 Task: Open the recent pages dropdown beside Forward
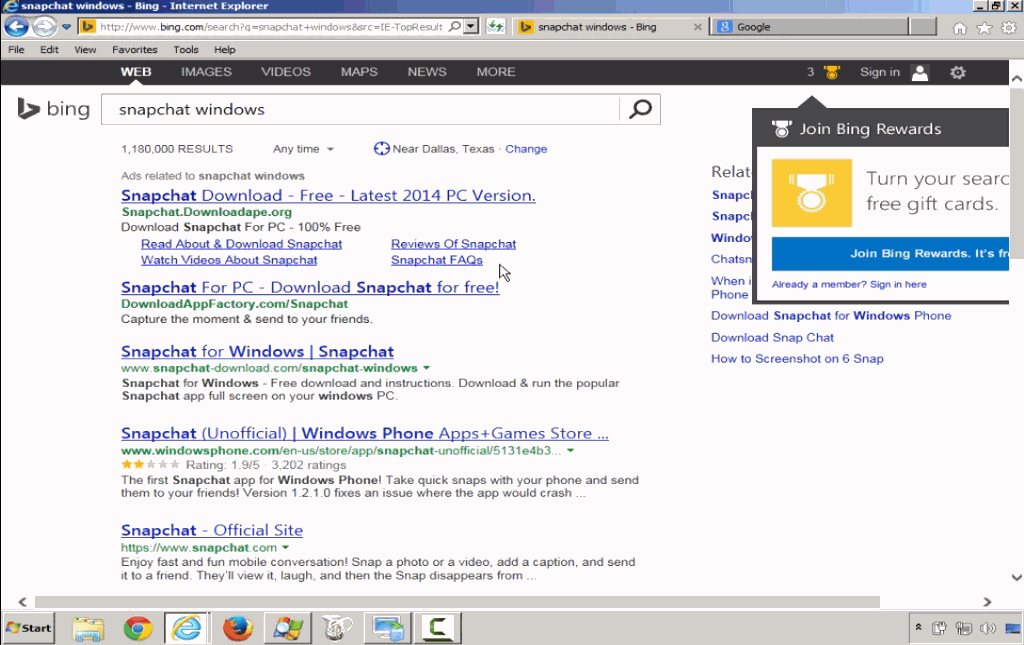coord(66,27)
